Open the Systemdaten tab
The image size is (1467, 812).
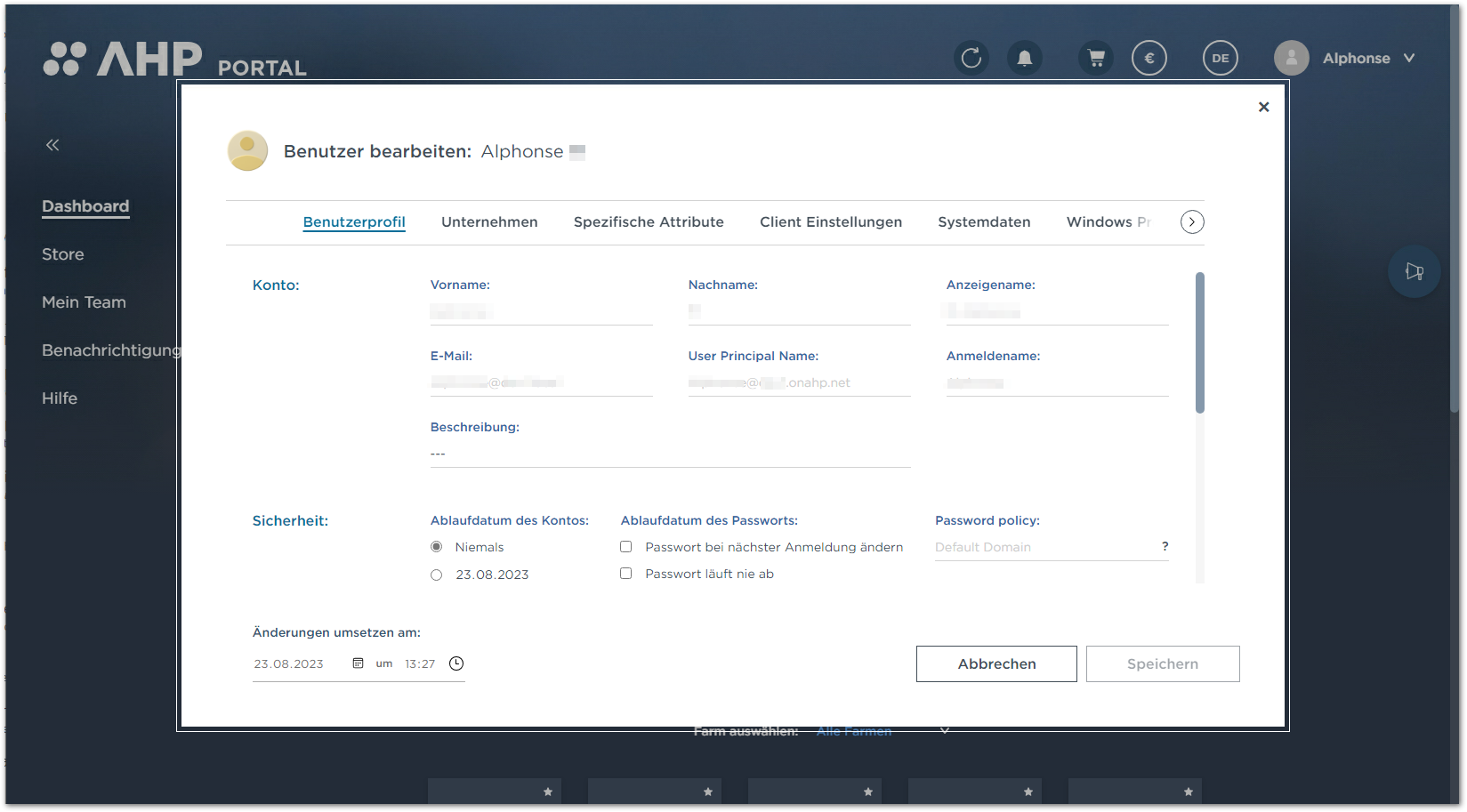click(x=984, y=221)
